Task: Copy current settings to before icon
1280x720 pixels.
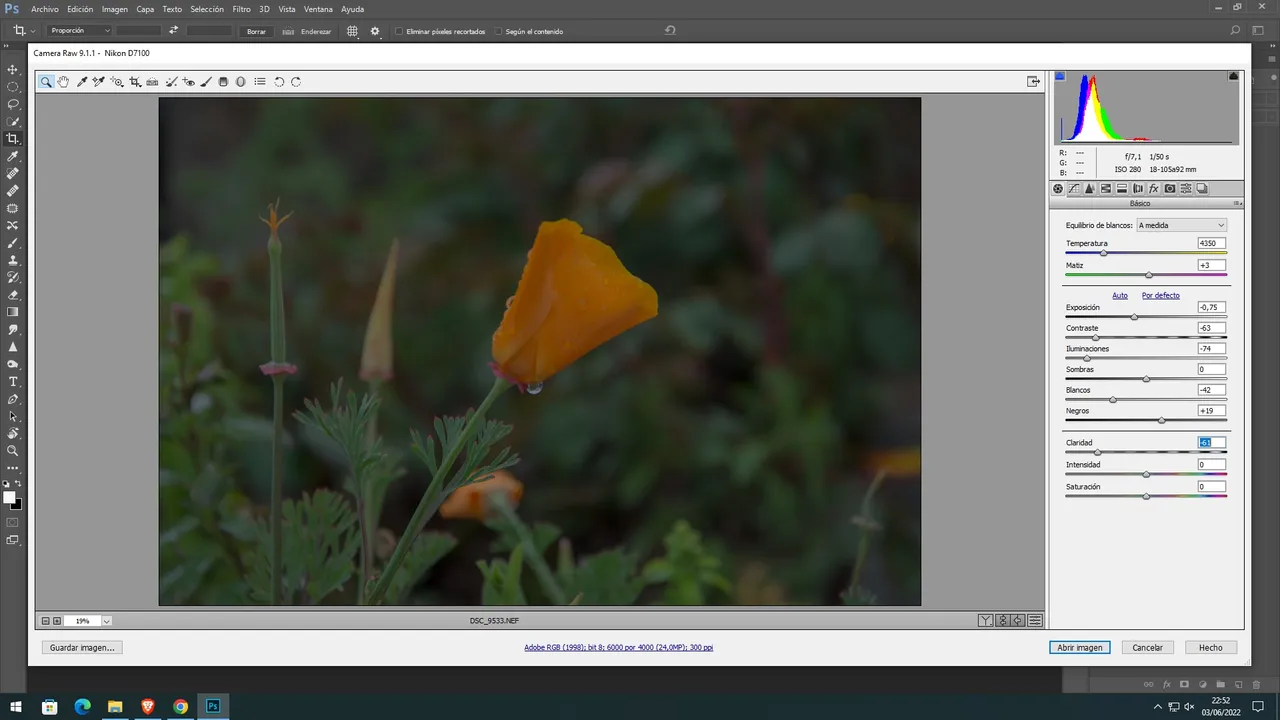Action: (x=1018, y=621)
